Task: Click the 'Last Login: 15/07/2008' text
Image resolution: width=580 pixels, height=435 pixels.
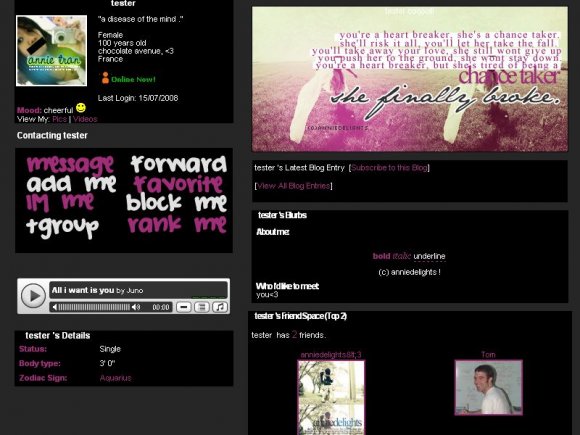Action: point(138,98)
